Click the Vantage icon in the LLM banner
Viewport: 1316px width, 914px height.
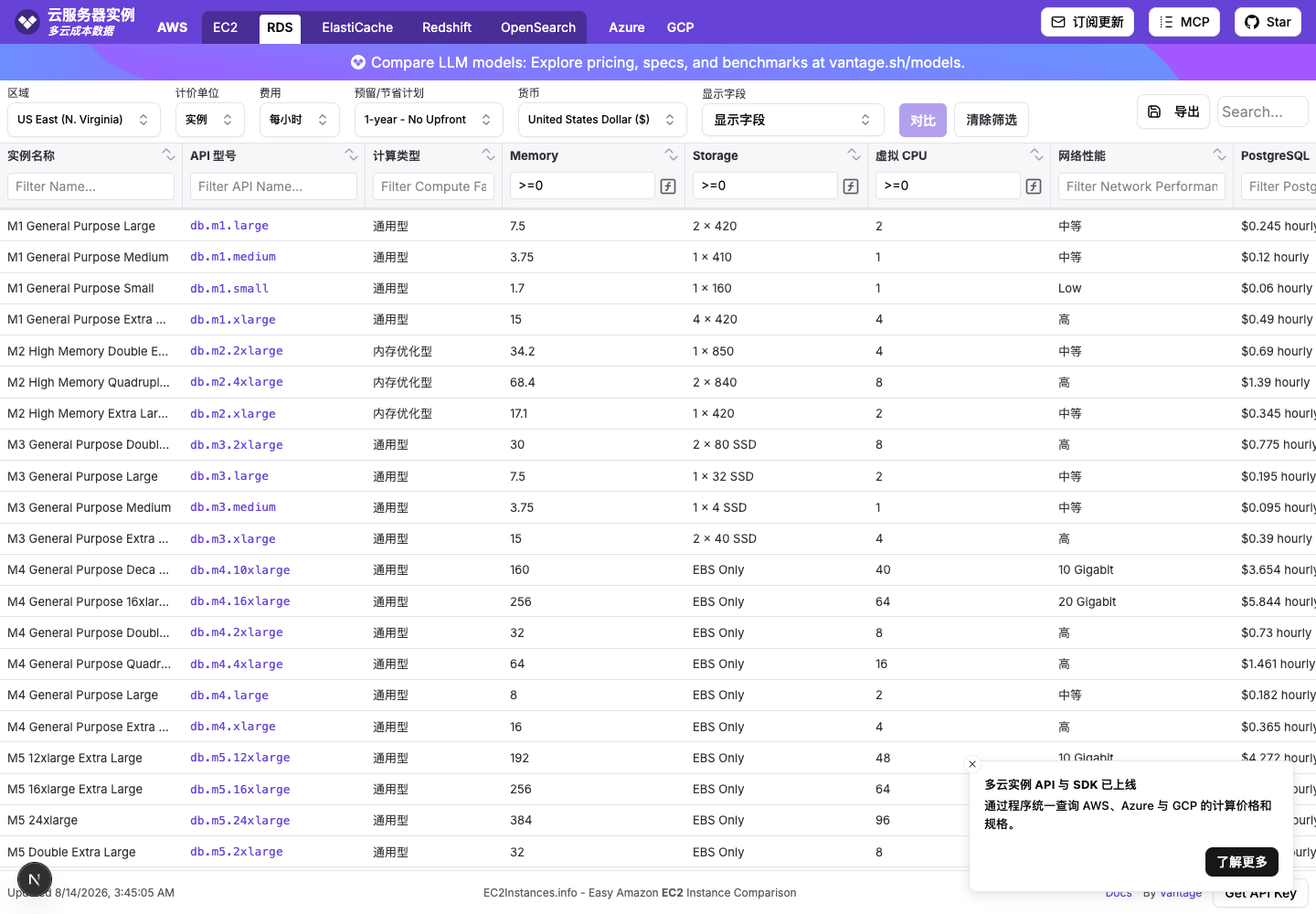[358, 62]
